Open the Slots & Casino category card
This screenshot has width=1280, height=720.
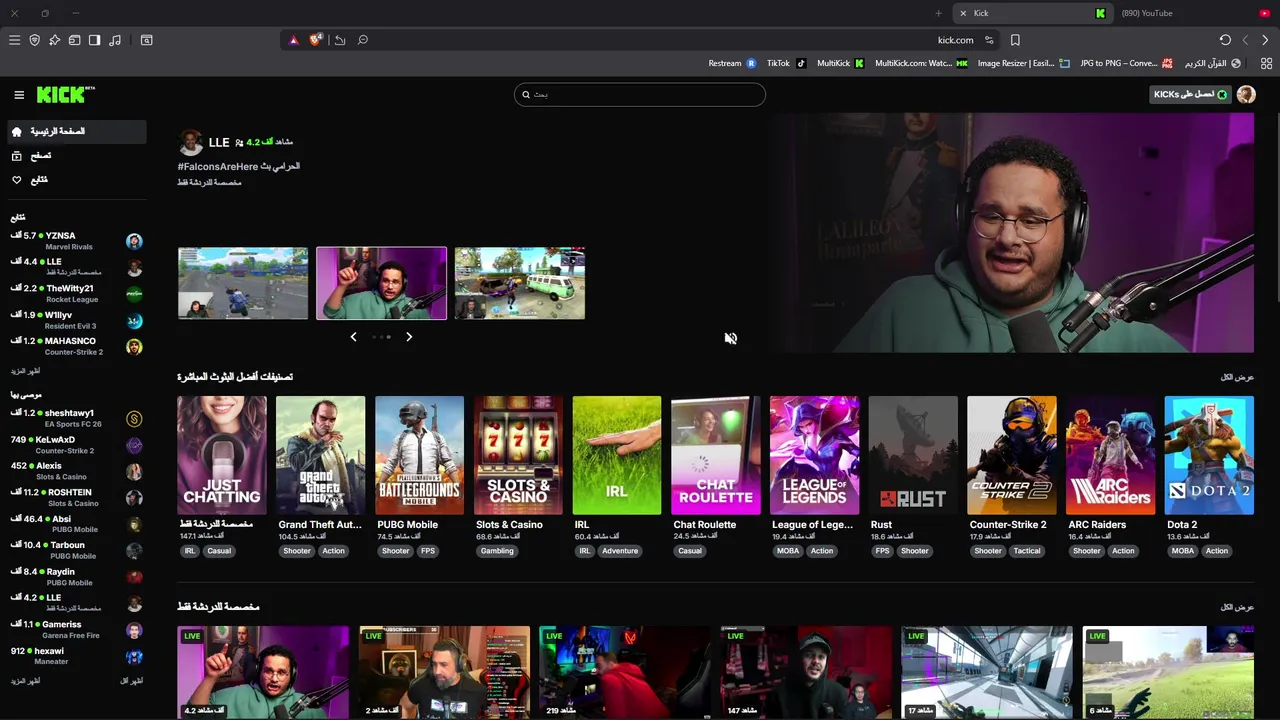(x=518, y=455)
